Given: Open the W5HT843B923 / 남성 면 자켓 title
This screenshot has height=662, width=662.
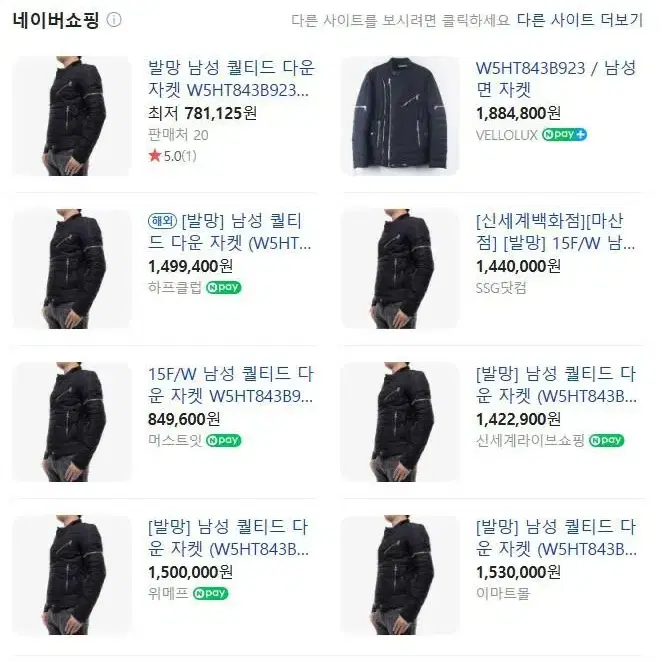Looking at the screenshot, I should click(556, 79).
